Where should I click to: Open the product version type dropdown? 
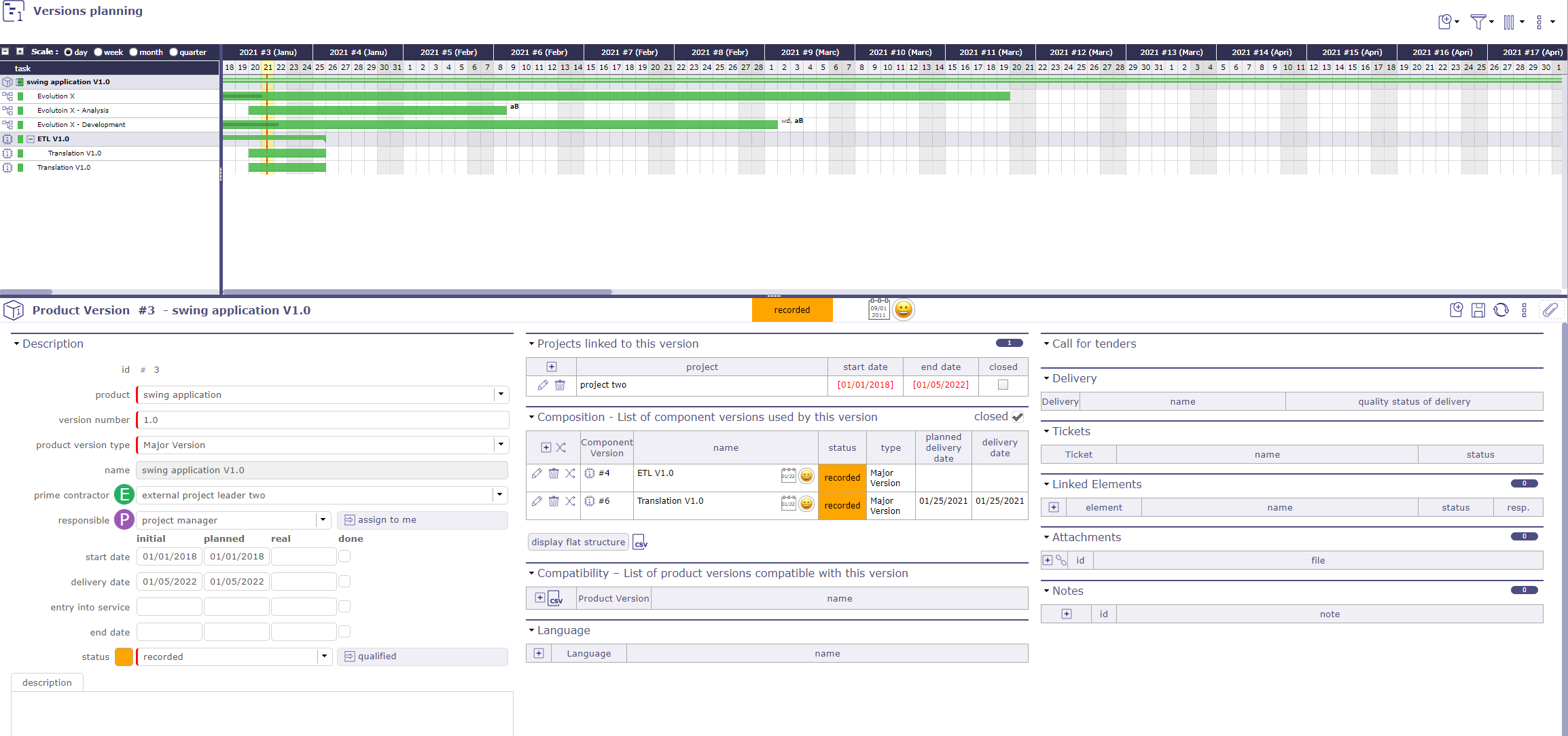coord(501,445)
